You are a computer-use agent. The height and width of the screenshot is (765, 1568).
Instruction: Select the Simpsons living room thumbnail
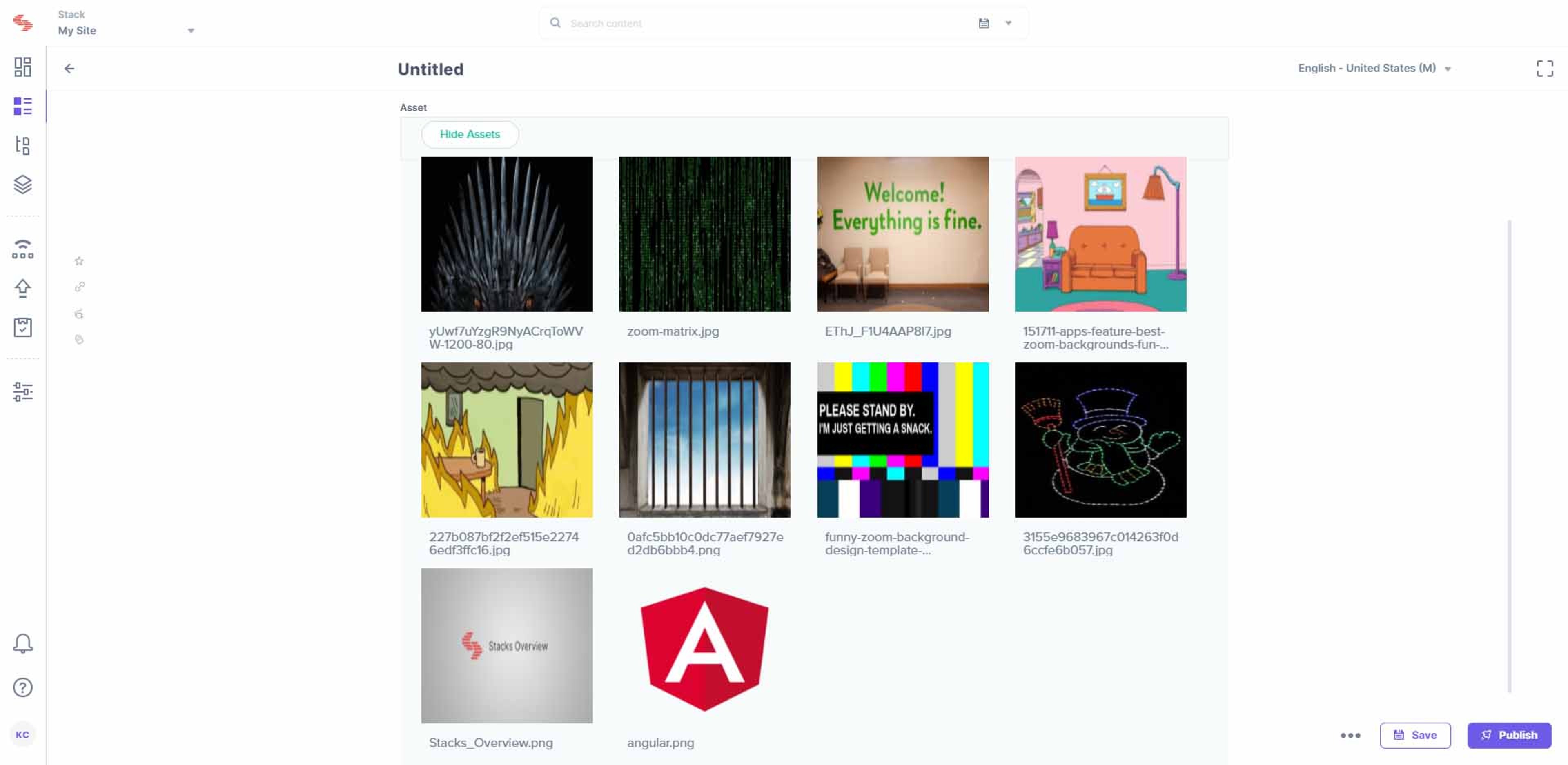coord(1100,234)
